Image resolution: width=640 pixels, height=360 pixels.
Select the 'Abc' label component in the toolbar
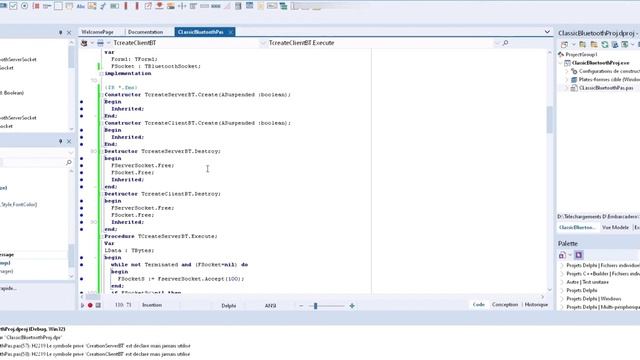[x=80, y=6]
